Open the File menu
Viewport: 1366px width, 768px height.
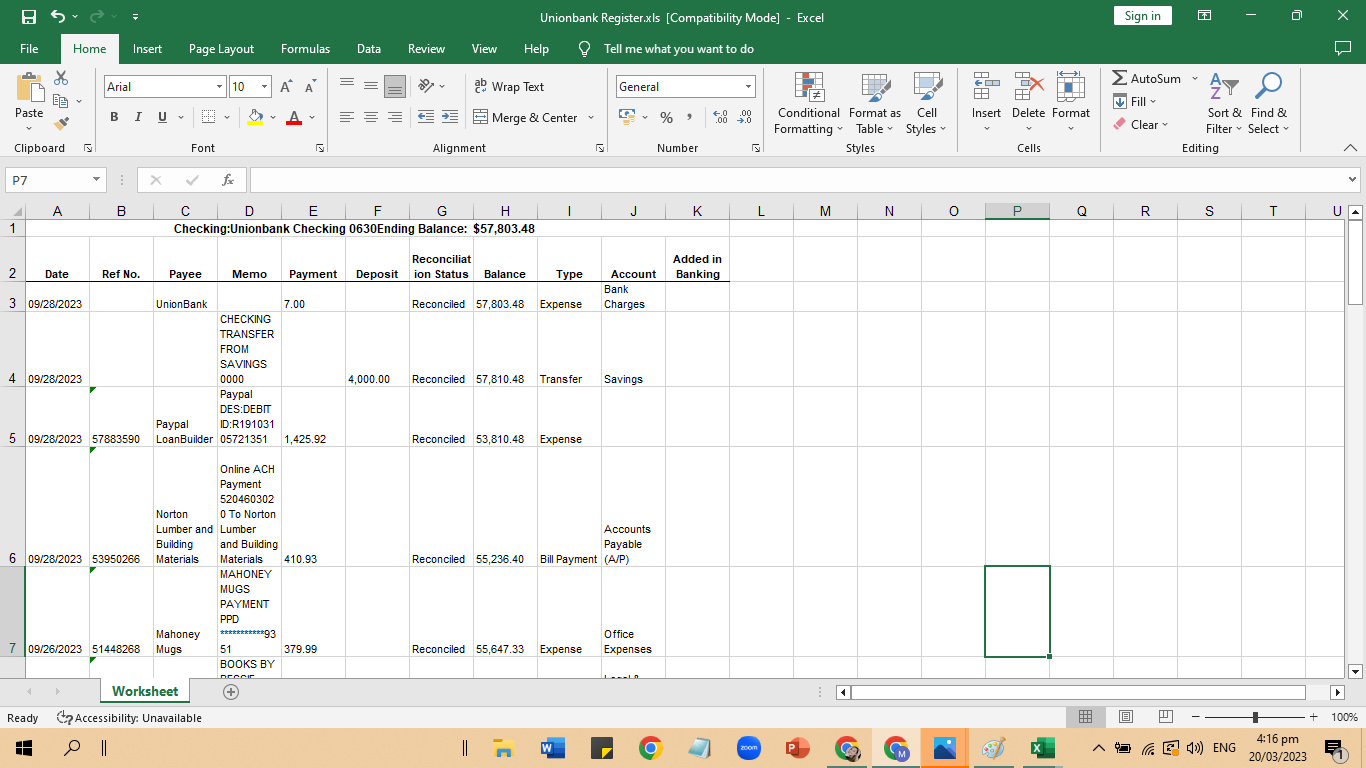[x=29, y=48]
